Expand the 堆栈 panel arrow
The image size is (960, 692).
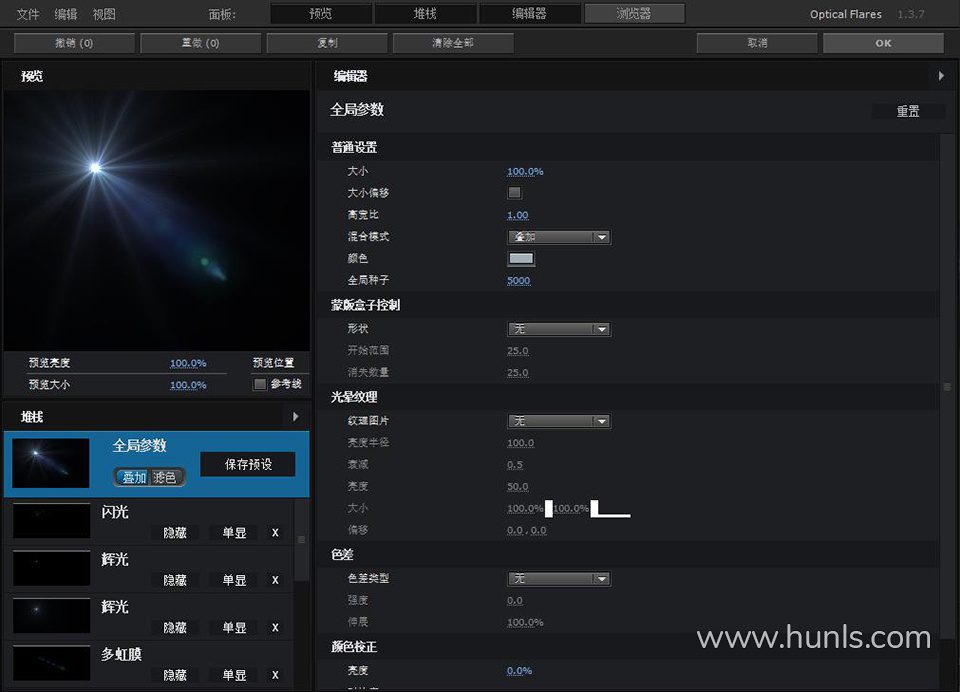[x=296, y=416]
